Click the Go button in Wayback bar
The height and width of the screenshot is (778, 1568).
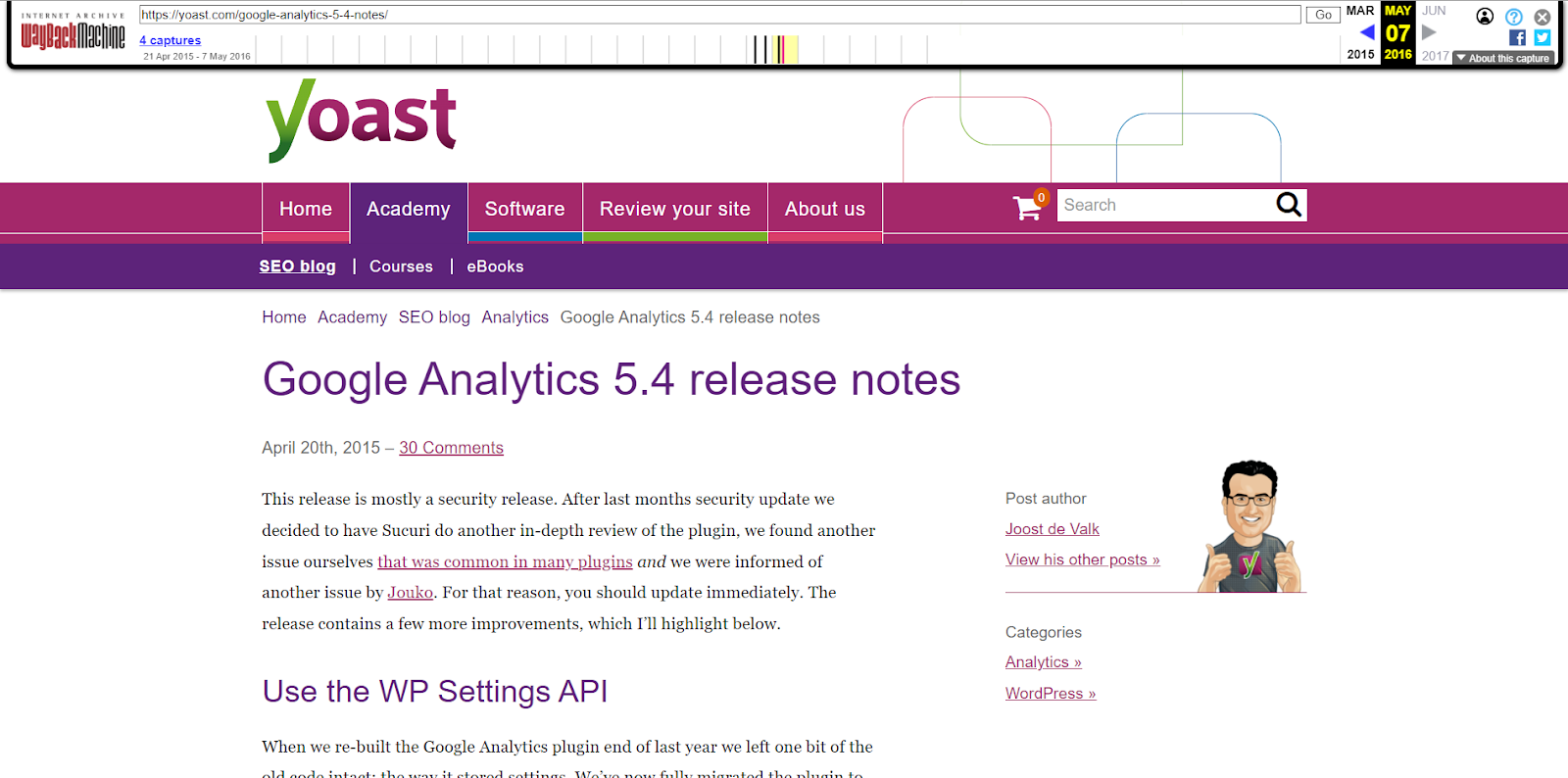tap(1323, 15)
